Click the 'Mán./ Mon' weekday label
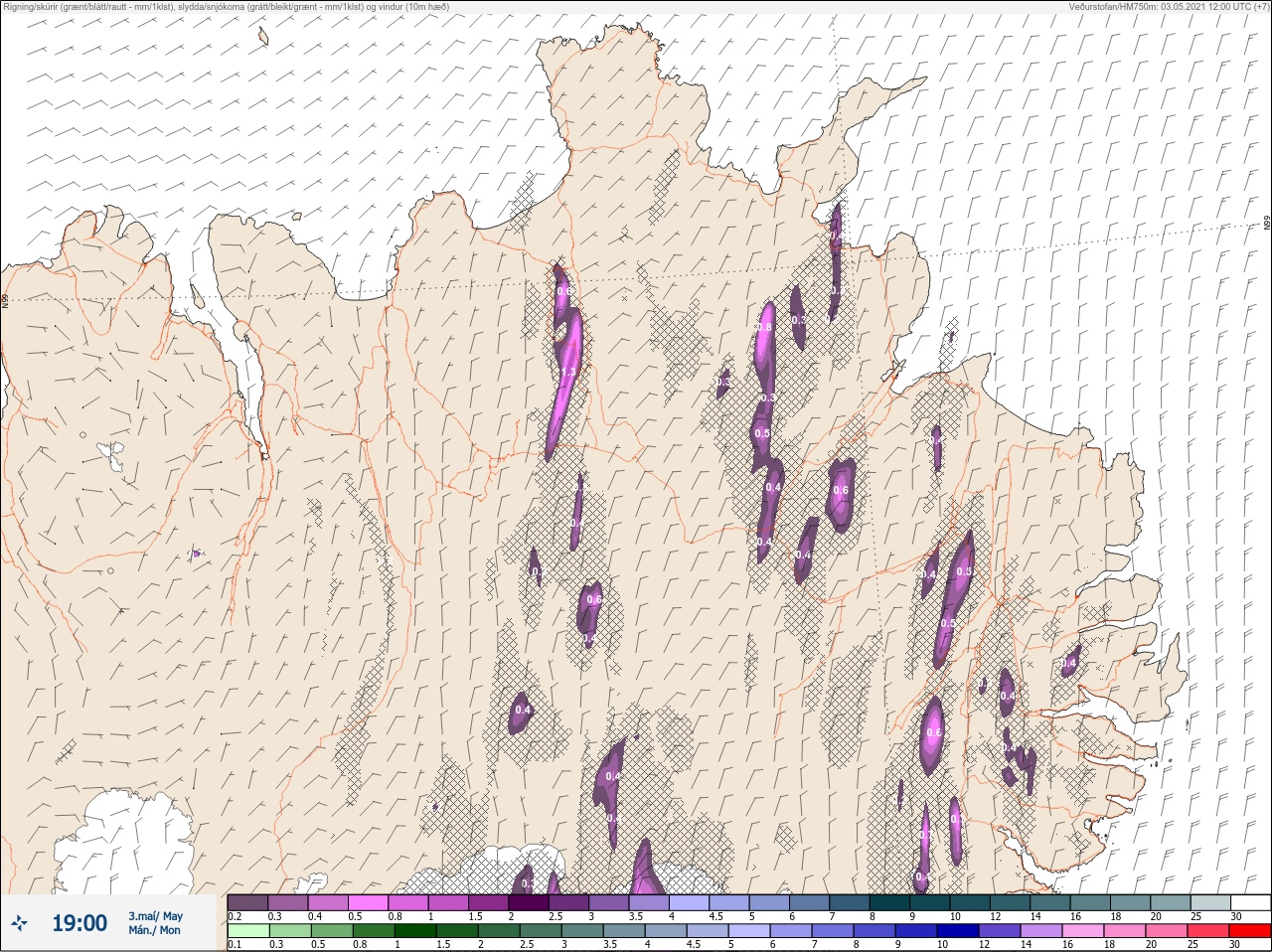The width and height of the screenshot is (1272, 952). pyautogui.click(x=154, y=930)
